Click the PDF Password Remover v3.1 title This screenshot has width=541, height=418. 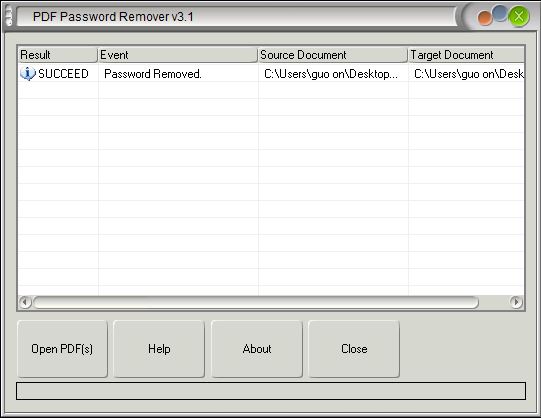coord(113,17)
